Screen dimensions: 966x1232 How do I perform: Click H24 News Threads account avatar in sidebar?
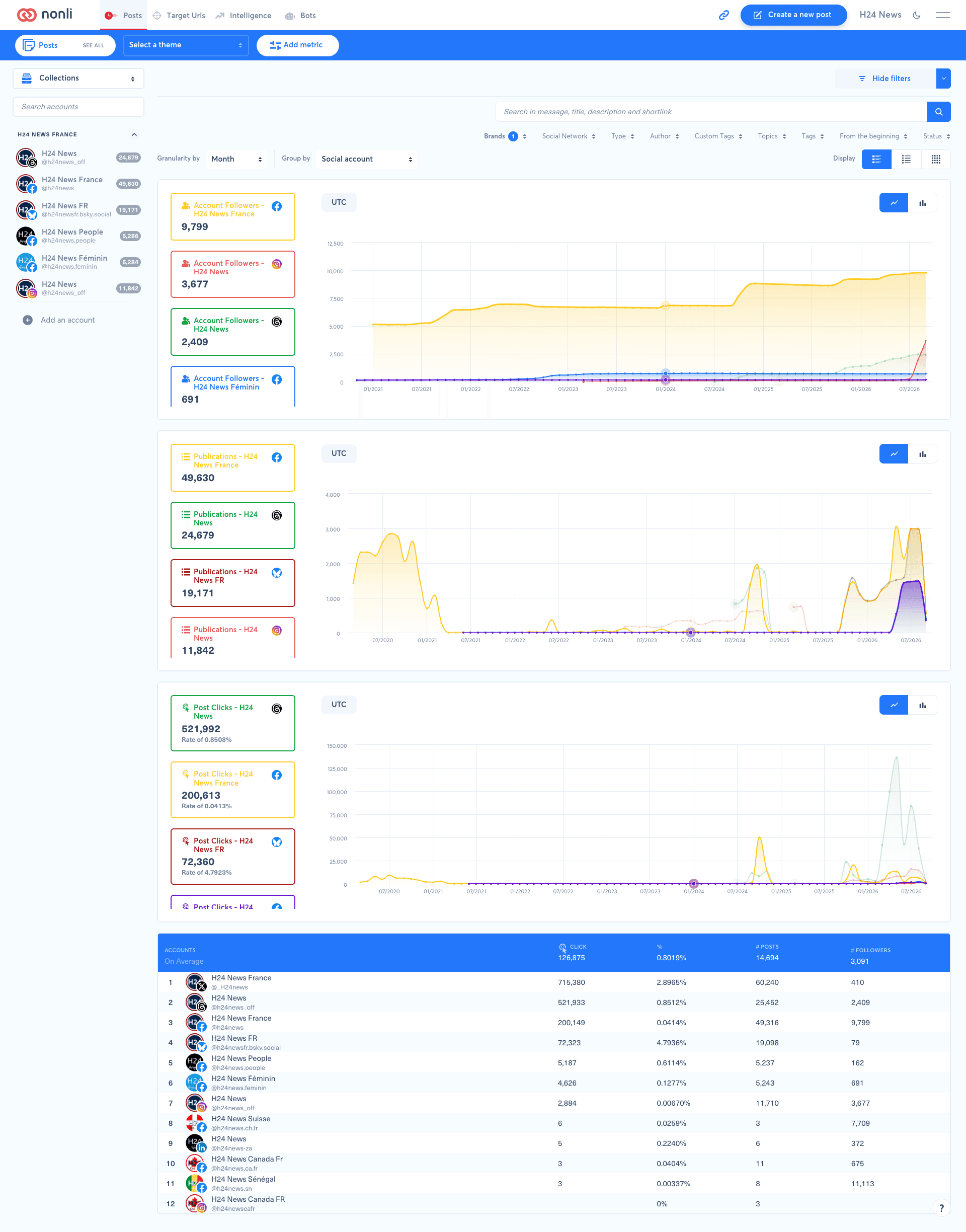(26, 158)
